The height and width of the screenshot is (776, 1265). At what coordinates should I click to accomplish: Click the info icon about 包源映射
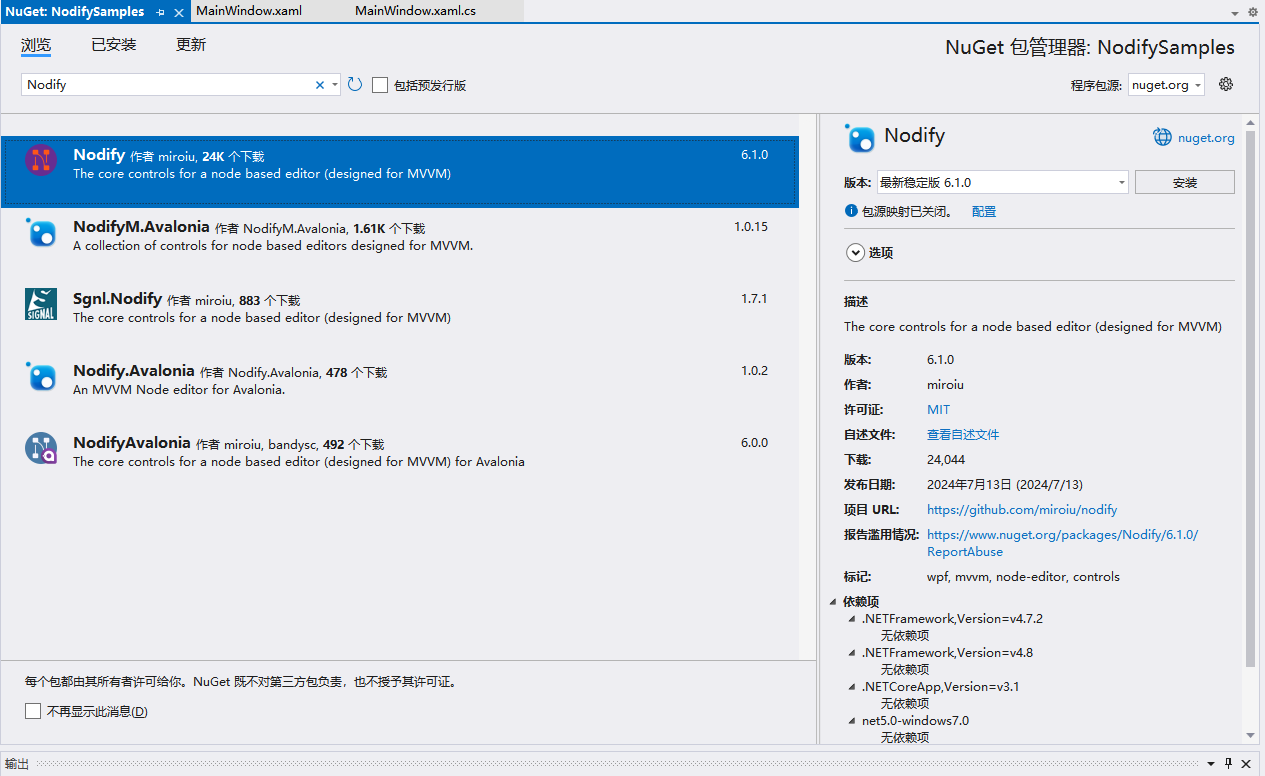[x=851, y=211]
